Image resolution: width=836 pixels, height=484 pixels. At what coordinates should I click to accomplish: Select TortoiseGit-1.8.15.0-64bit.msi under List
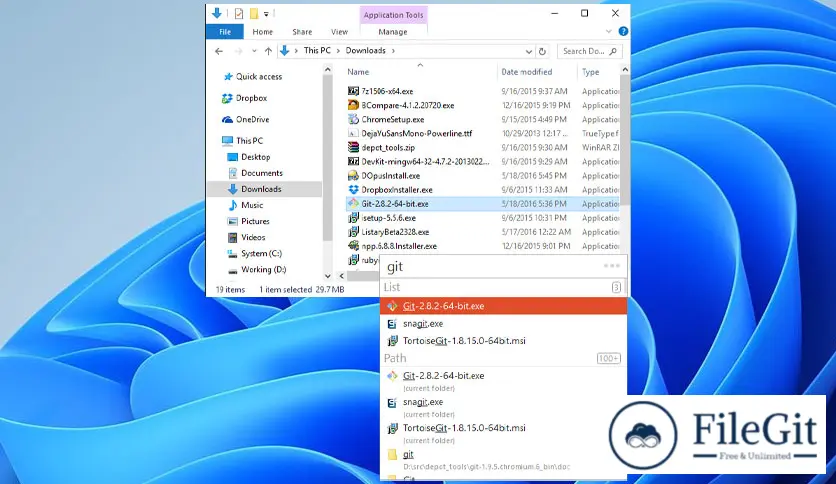pyautogui.click(x=504, y=341)
